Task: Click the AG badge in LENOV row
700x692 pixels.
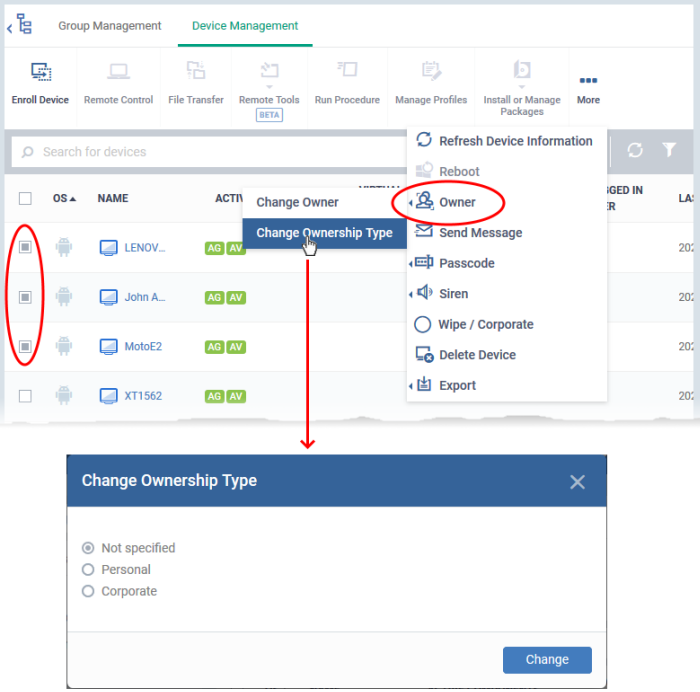Action: tap(214, 248)
